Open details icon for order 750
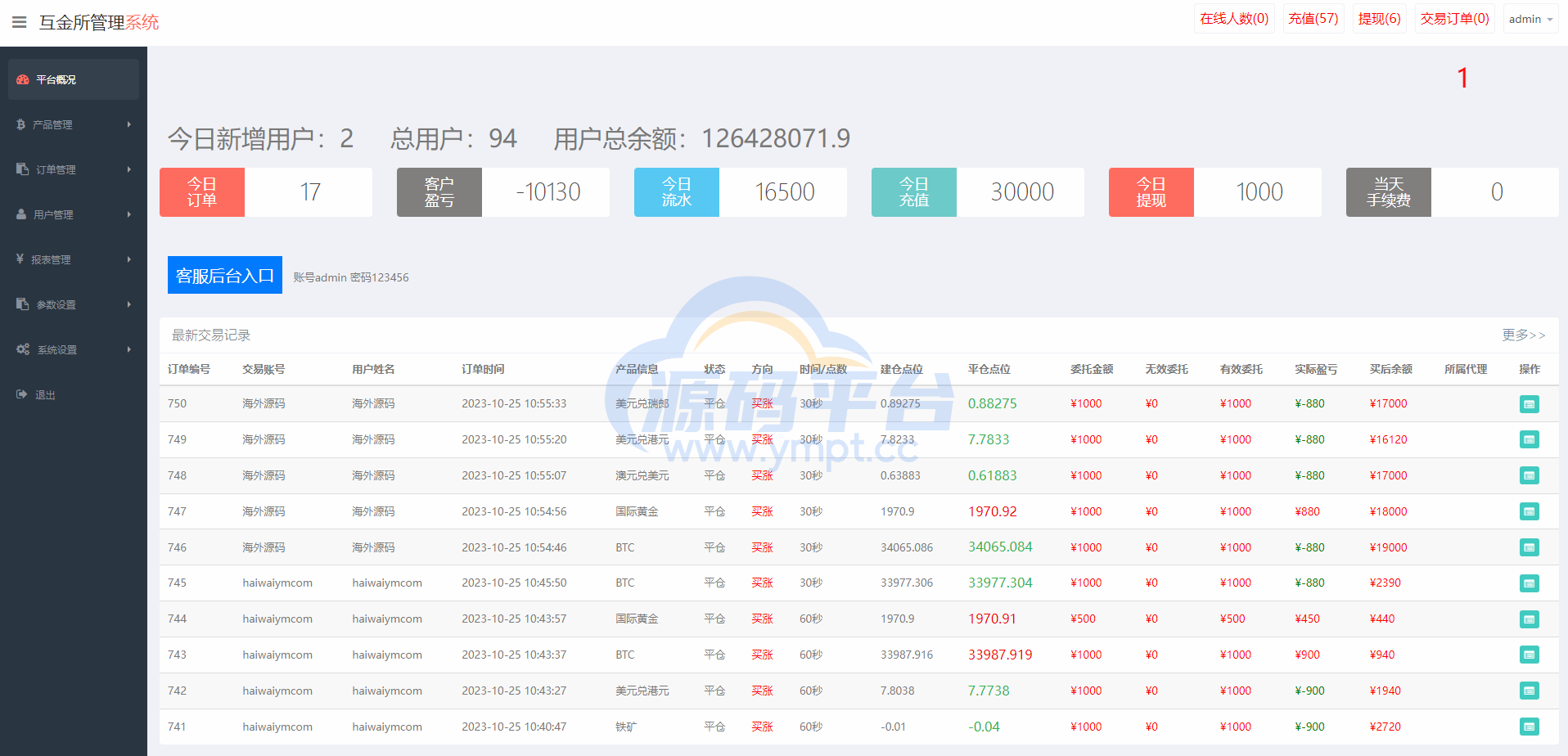The width and height of the screenshot is (1568, 756). pos(1529,404)
